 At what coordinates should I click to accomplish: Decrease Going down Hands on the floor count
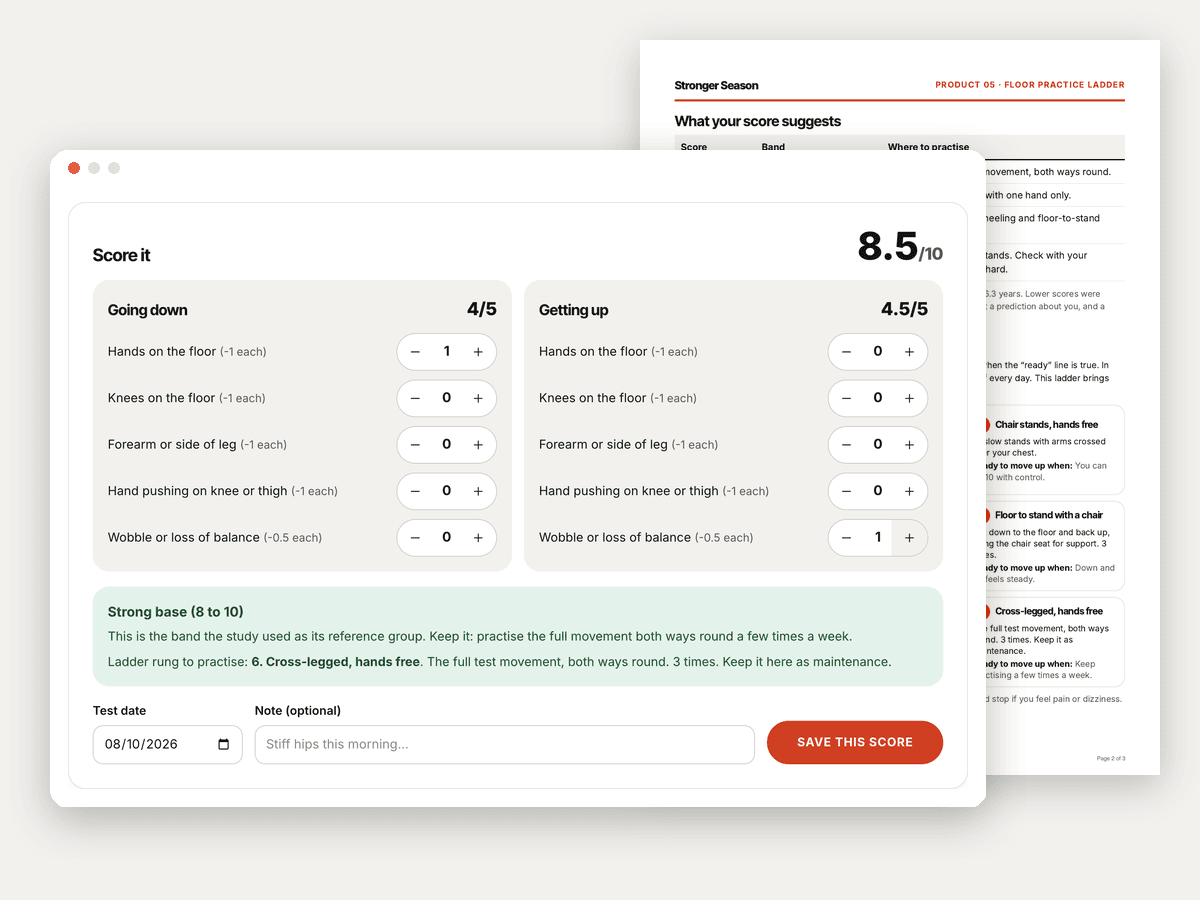(x=415, y=352)
